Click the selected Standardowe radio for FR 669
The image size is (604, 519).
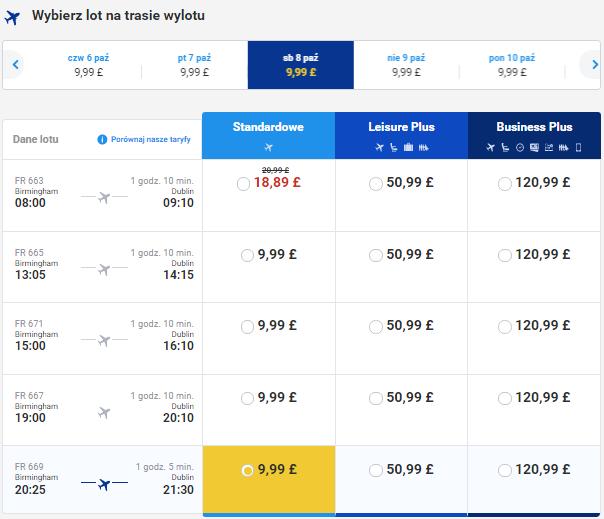[247, 470]
